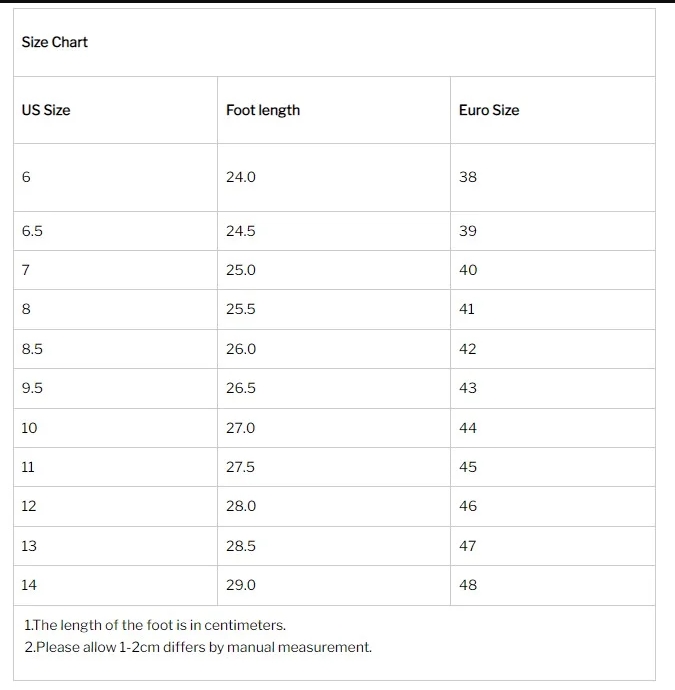Select the Foot length column header

coord(334,110)
